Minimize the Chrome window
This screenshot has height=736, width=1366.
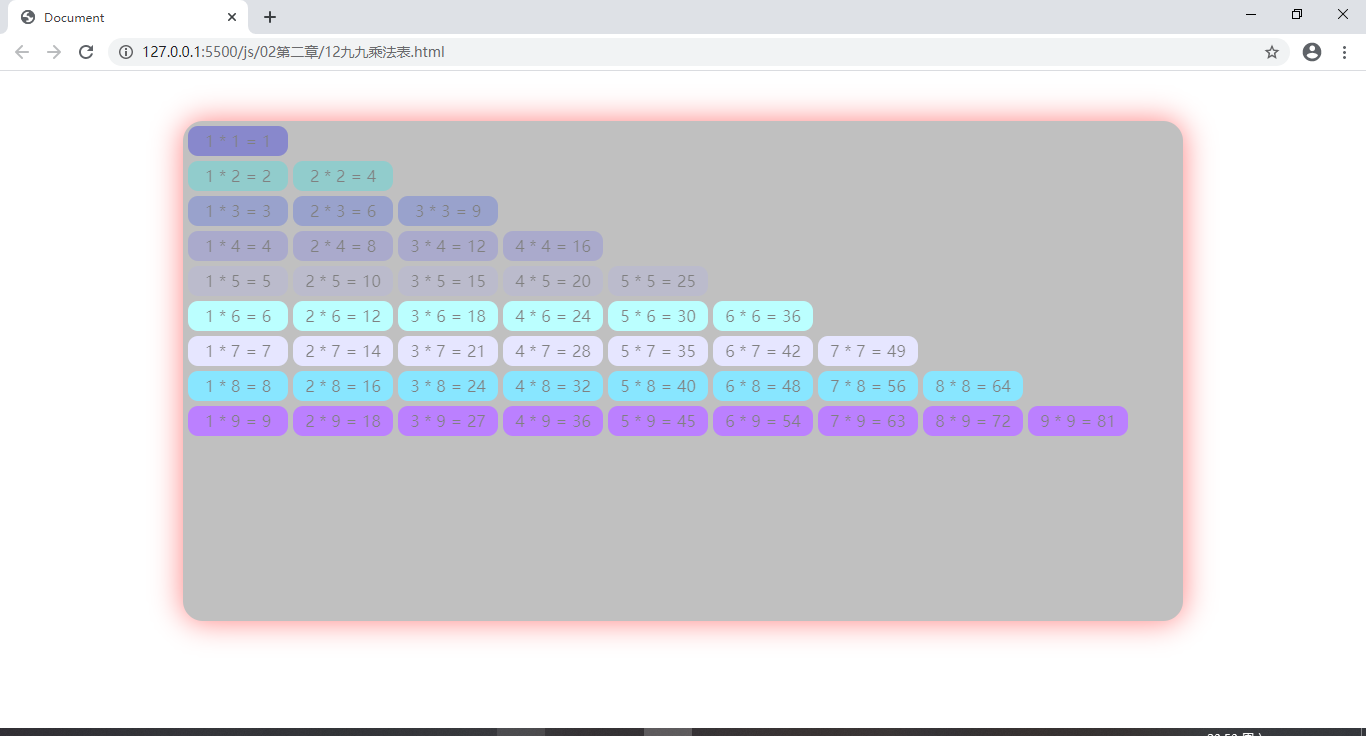click(x=1251, y=14)
